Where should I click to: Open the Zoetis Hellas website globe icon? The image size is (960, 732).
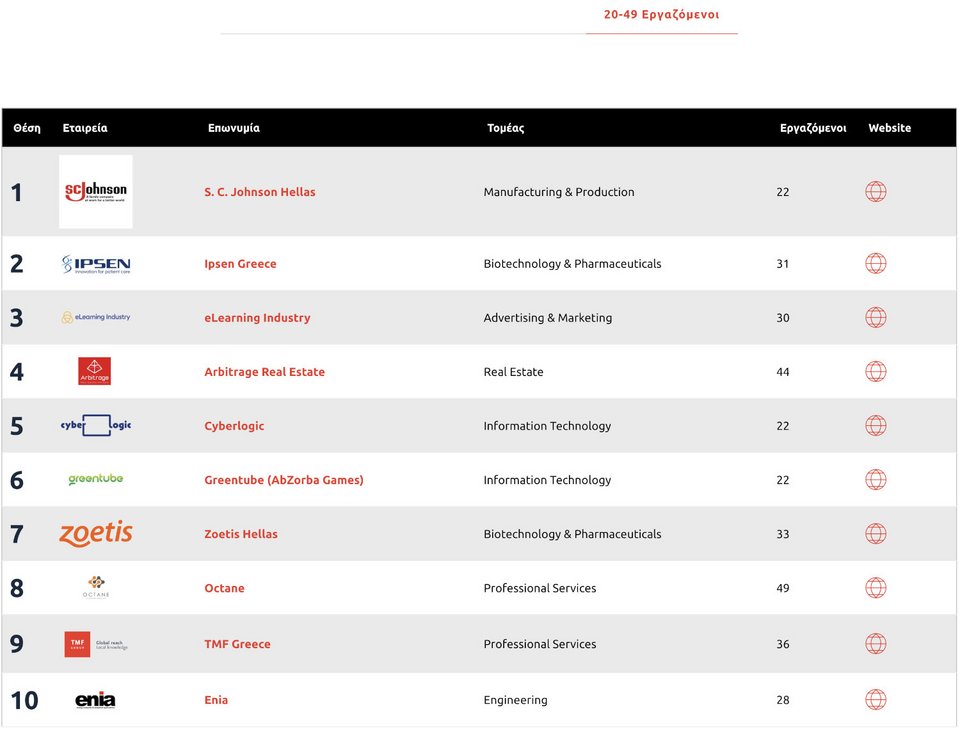pyautogui.click(x=876, y=534)
